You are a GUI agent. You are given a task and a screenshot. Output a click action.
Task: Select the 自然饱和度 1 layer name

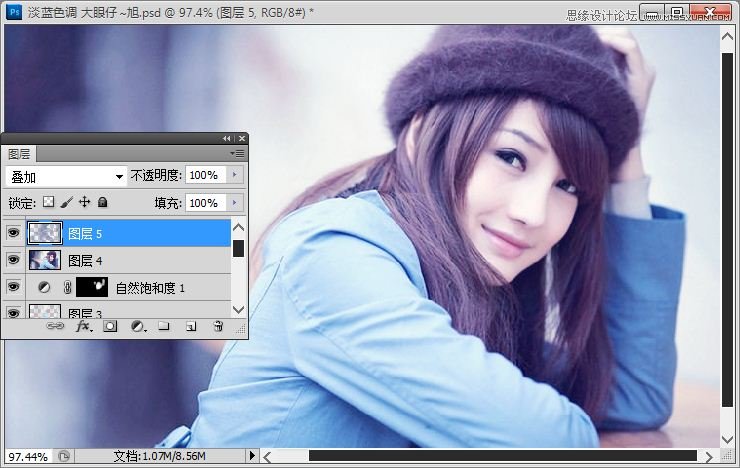point(150,288)
